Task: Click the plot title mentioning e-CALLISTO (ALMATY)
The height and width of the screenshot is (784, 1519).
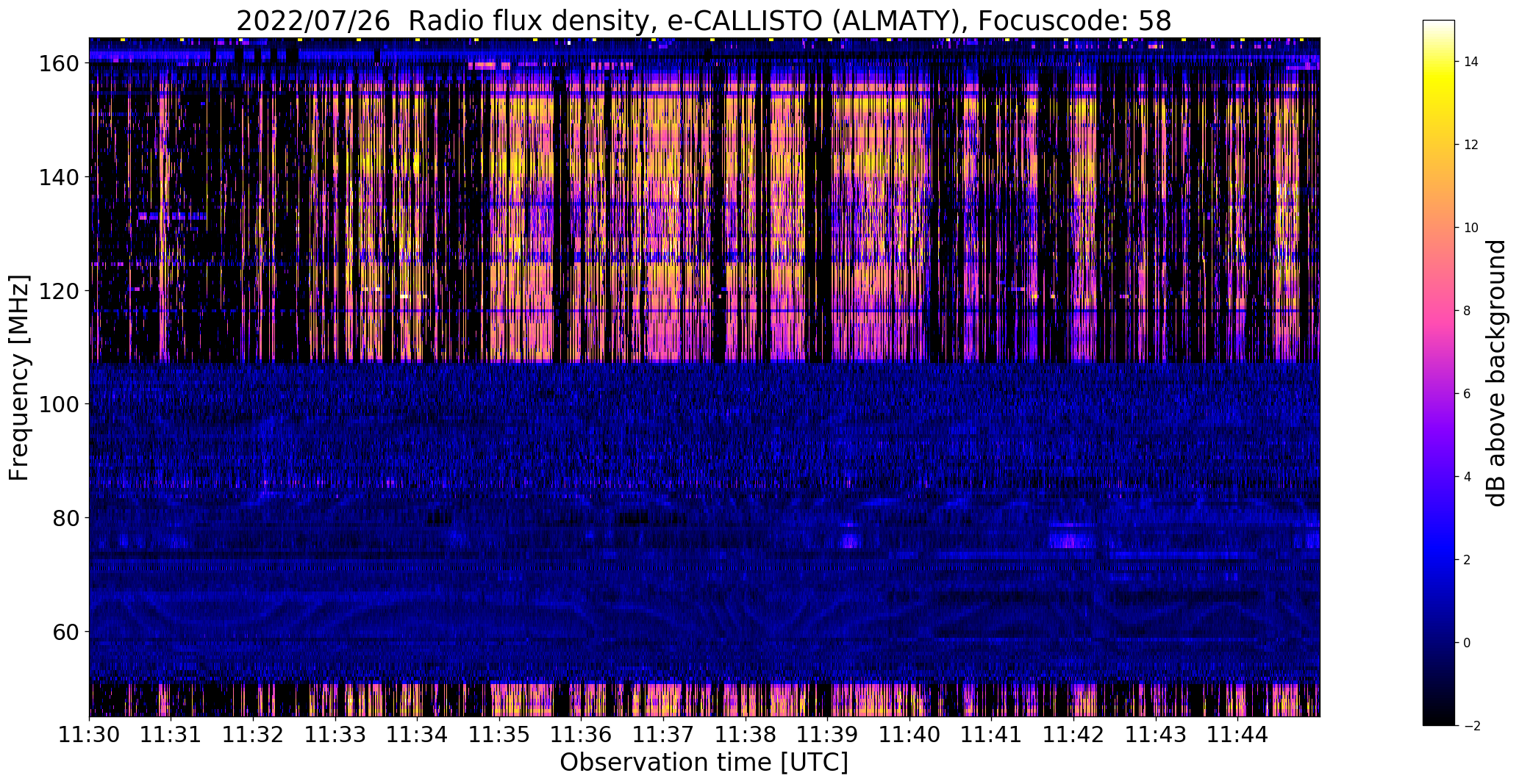Action: (704, 21)
